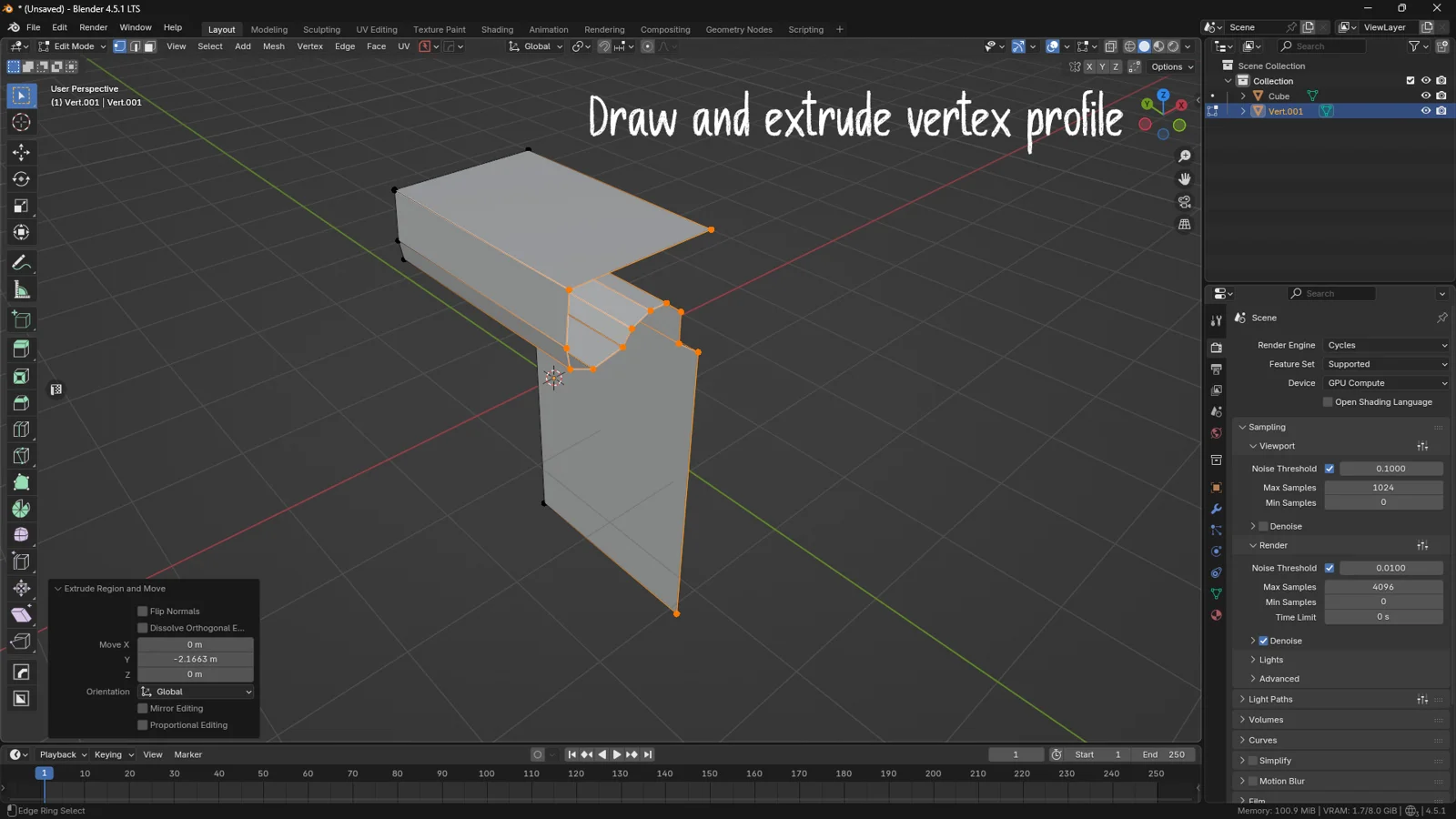This screenshot has height=819, width=1456.
Task: Uncheck Render Denoise checkbox
Action: (x=1263, y=641)
